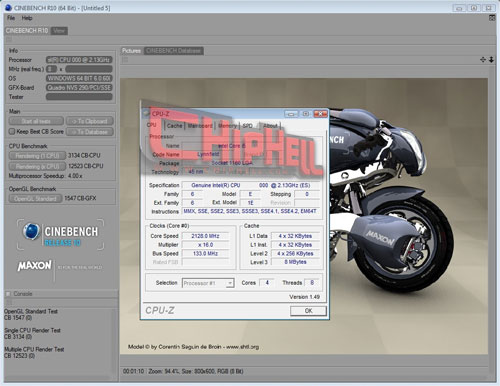Screen dimensions: 500x386
Task: Open the CINEBENCH Database tab
Action: [173, 51]
